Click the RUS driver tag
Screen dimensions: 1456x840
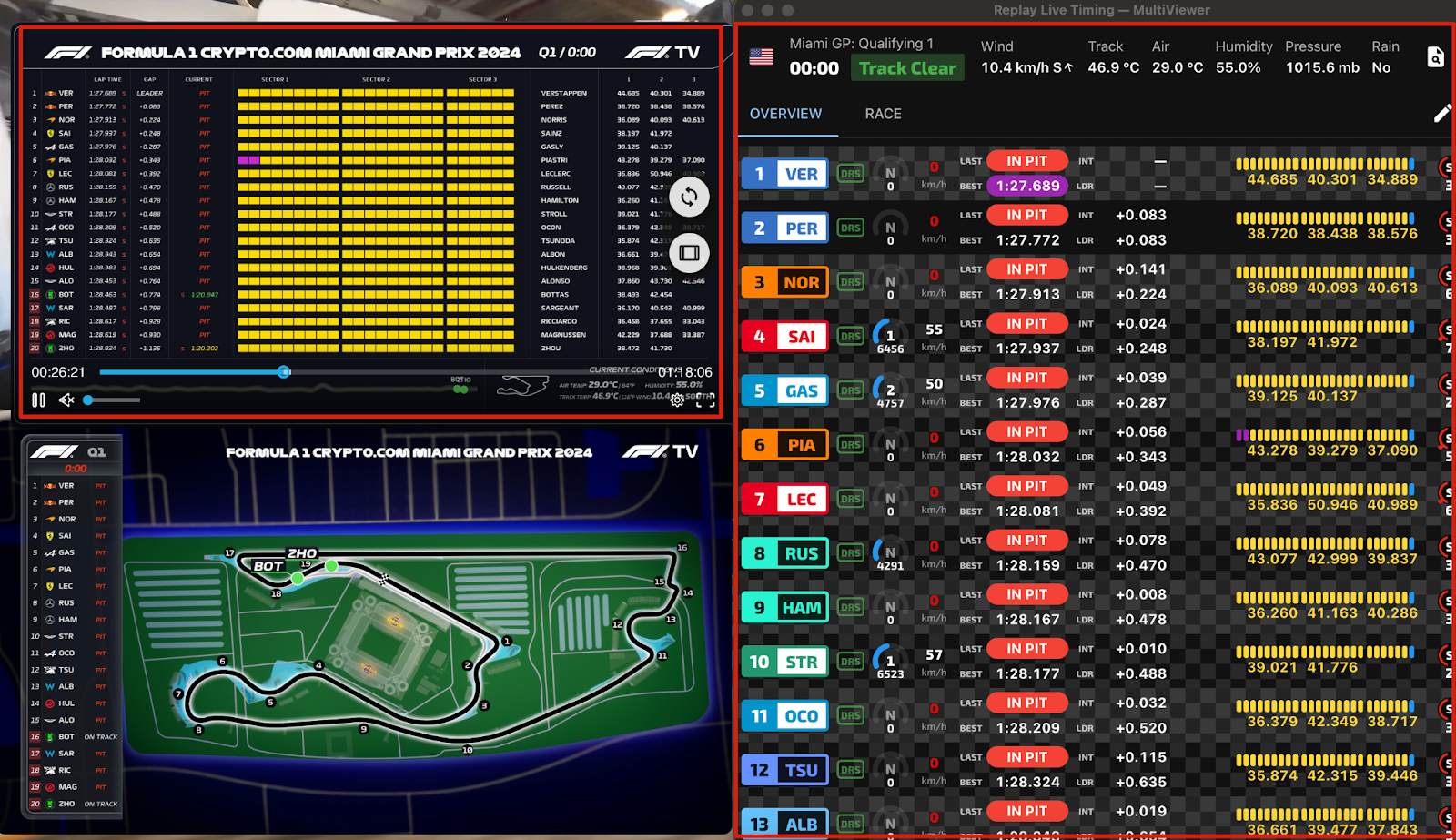tap(784, 553)
